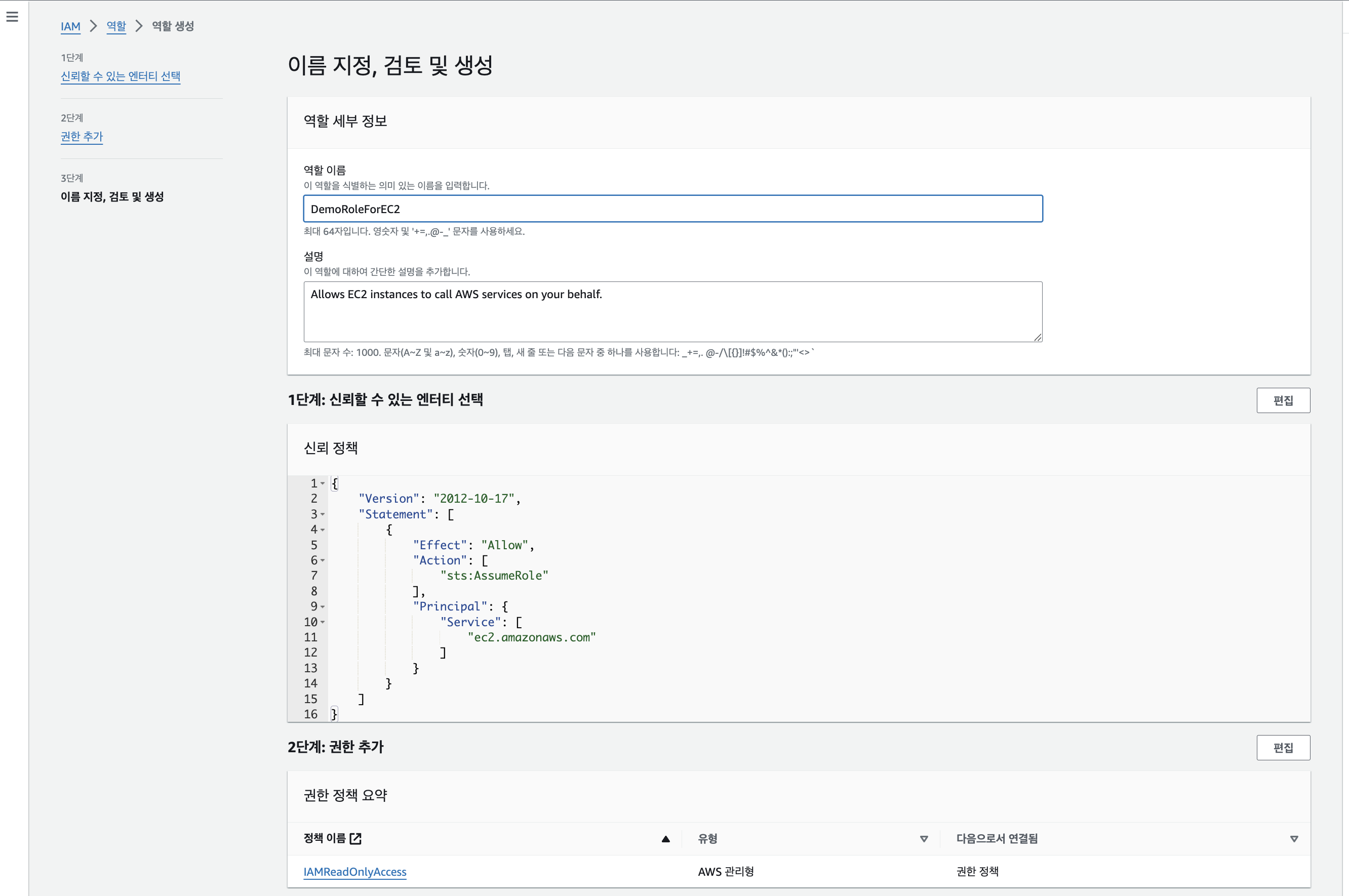Open the IAMReadOnlyAccess policy link
The height and width of the screenshot is (896, 1349).
(x=354, y=871)
